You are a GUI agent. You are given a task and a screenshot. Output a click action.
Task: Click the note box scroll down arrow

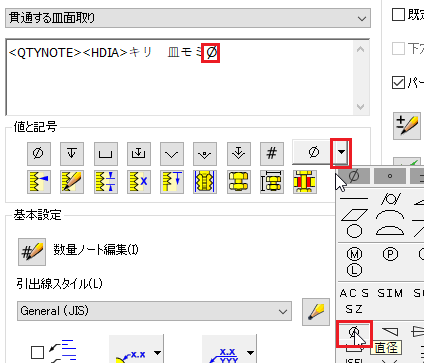point(360,107)
